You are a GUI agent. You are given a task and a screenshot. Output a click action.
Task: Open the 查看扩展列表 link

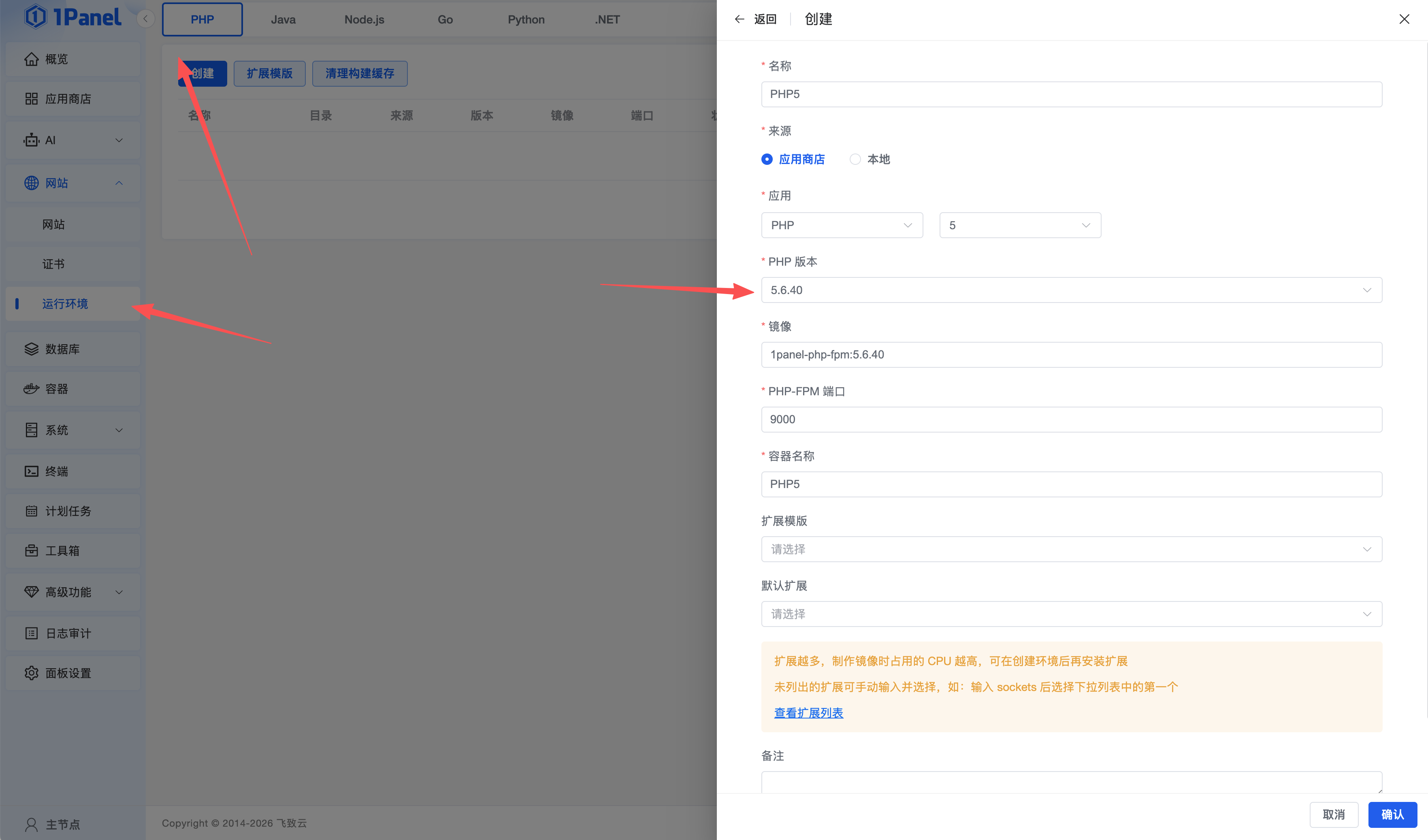click(x=808, y=713)
